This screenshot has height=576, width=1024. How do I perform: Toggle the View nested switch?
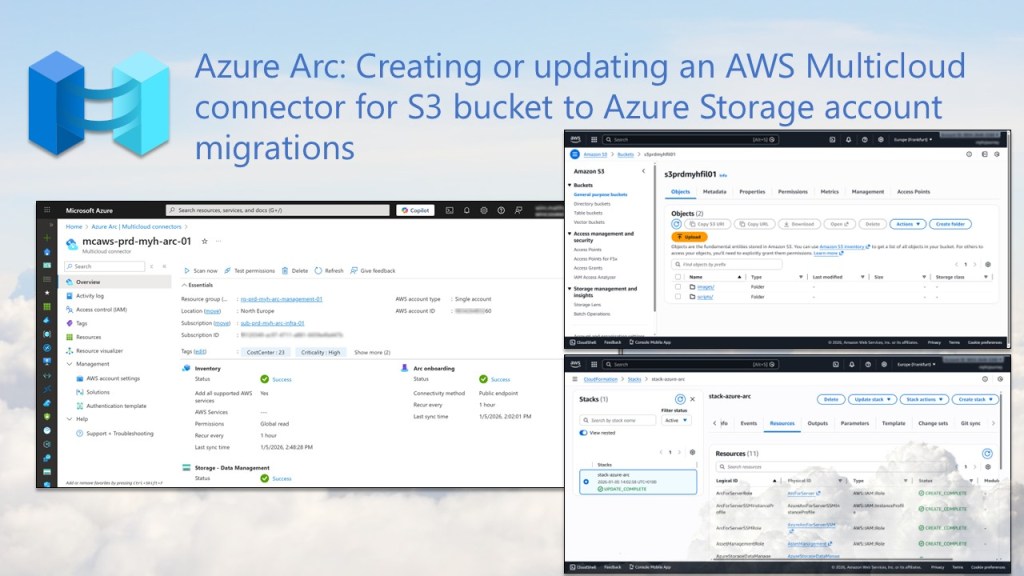583,433
